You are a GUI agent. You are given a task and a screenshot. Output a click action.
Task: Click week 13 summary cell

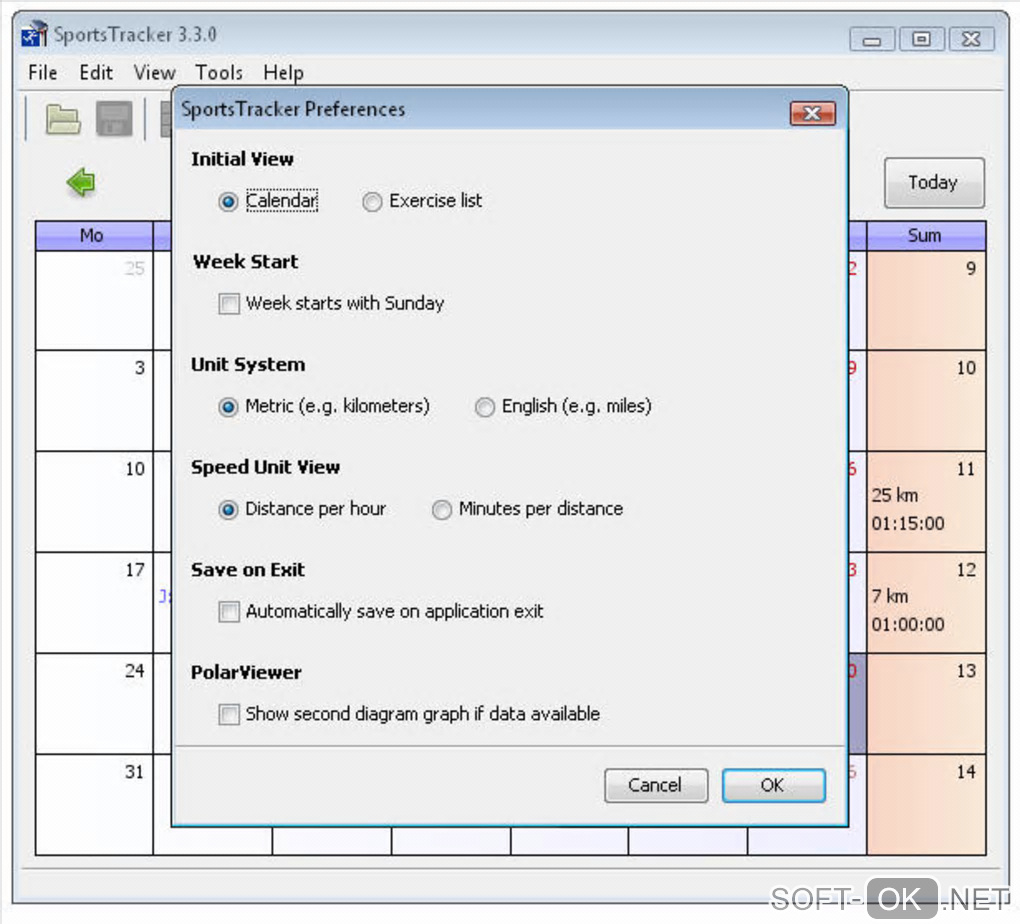(x=926, y=703)
